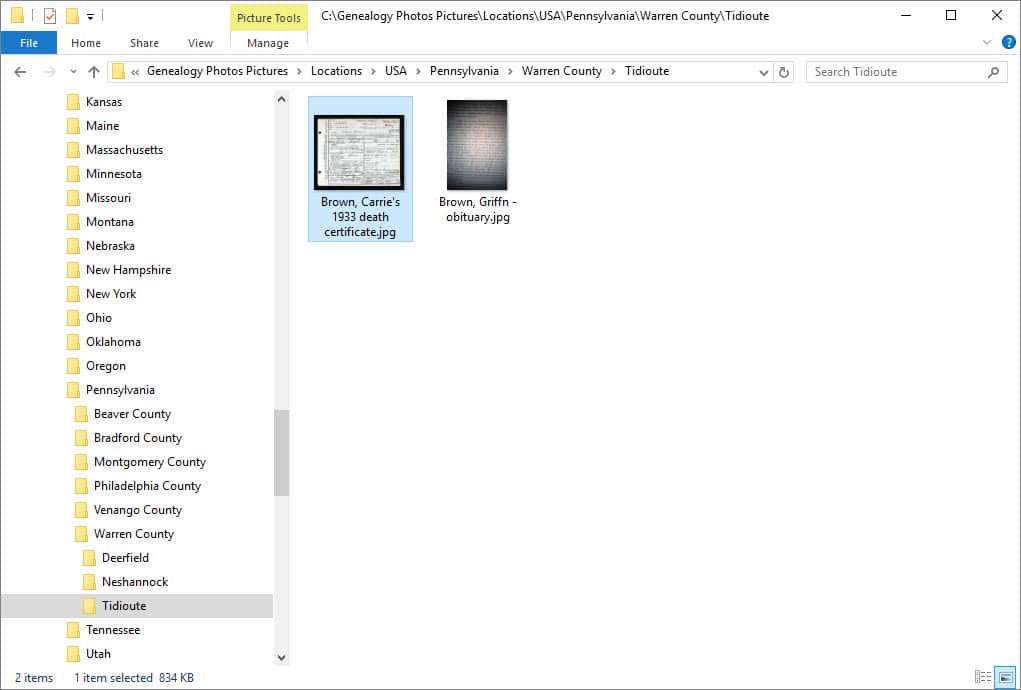Screen dimensions: 1021x690
Task: Click Warren County in breadcrumb path
Action: click(x=562, y=71)
